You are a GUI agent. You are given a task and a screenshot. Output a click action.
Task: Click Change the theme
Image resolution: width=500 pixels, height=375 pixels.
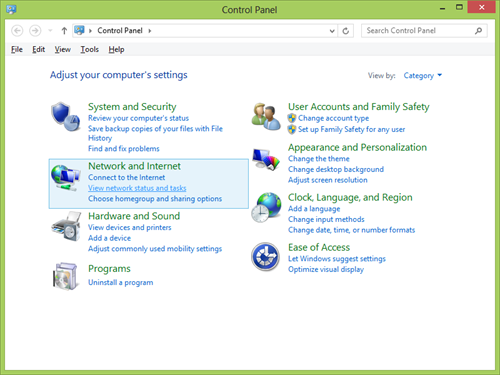tap(319, 159)
